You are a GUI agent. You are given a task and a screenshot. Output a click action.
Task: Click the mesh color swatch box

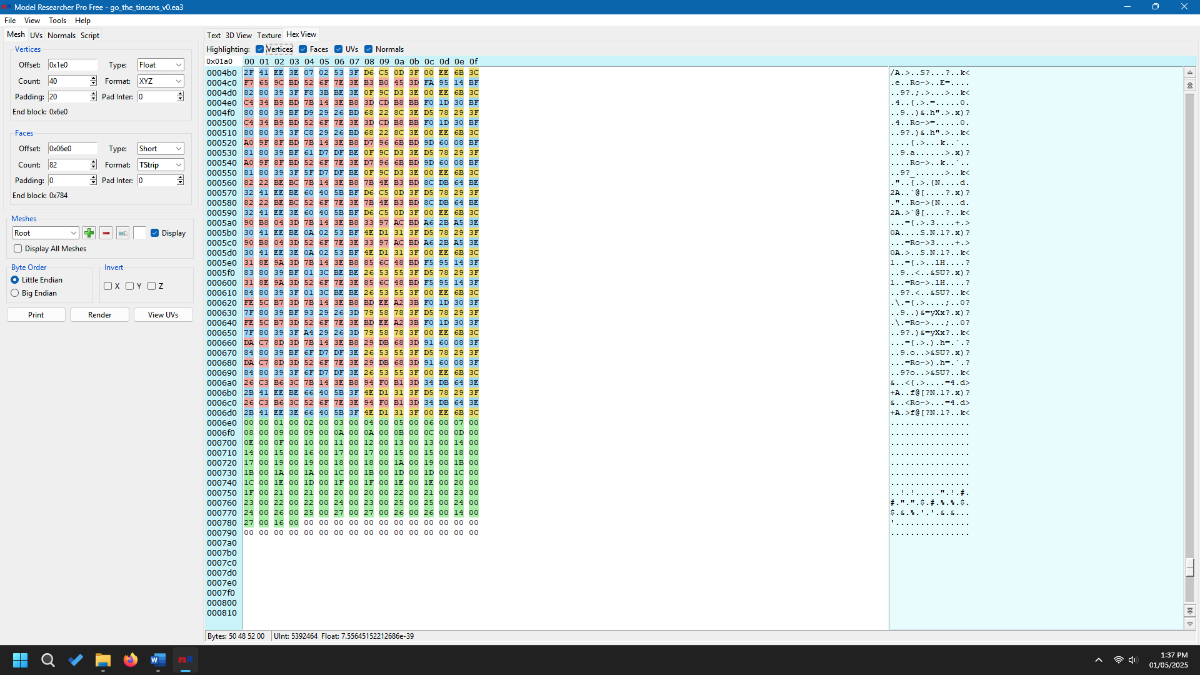pos(140,233)
